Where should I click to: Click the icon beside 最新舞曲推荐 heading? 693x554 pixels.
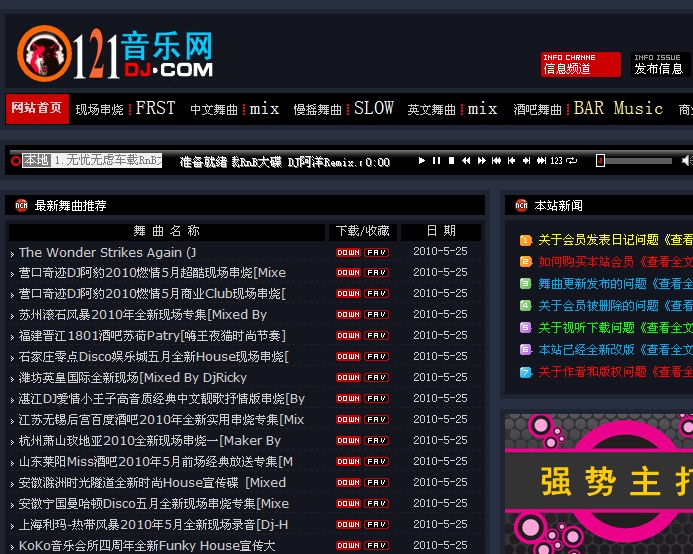(21, 205)
